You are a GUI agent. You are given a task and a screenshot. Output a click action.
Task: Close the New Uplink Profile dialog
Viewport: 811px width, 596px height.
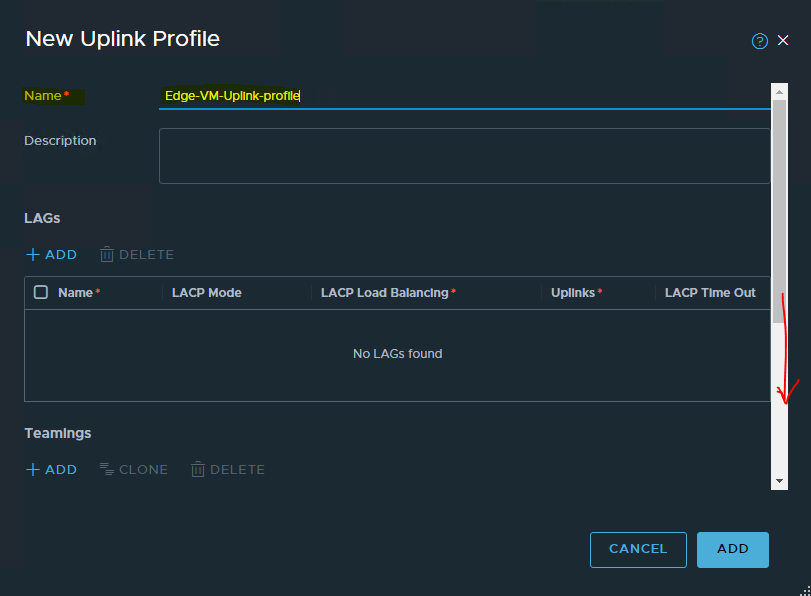pyautogui.click(x=783, y=40)
